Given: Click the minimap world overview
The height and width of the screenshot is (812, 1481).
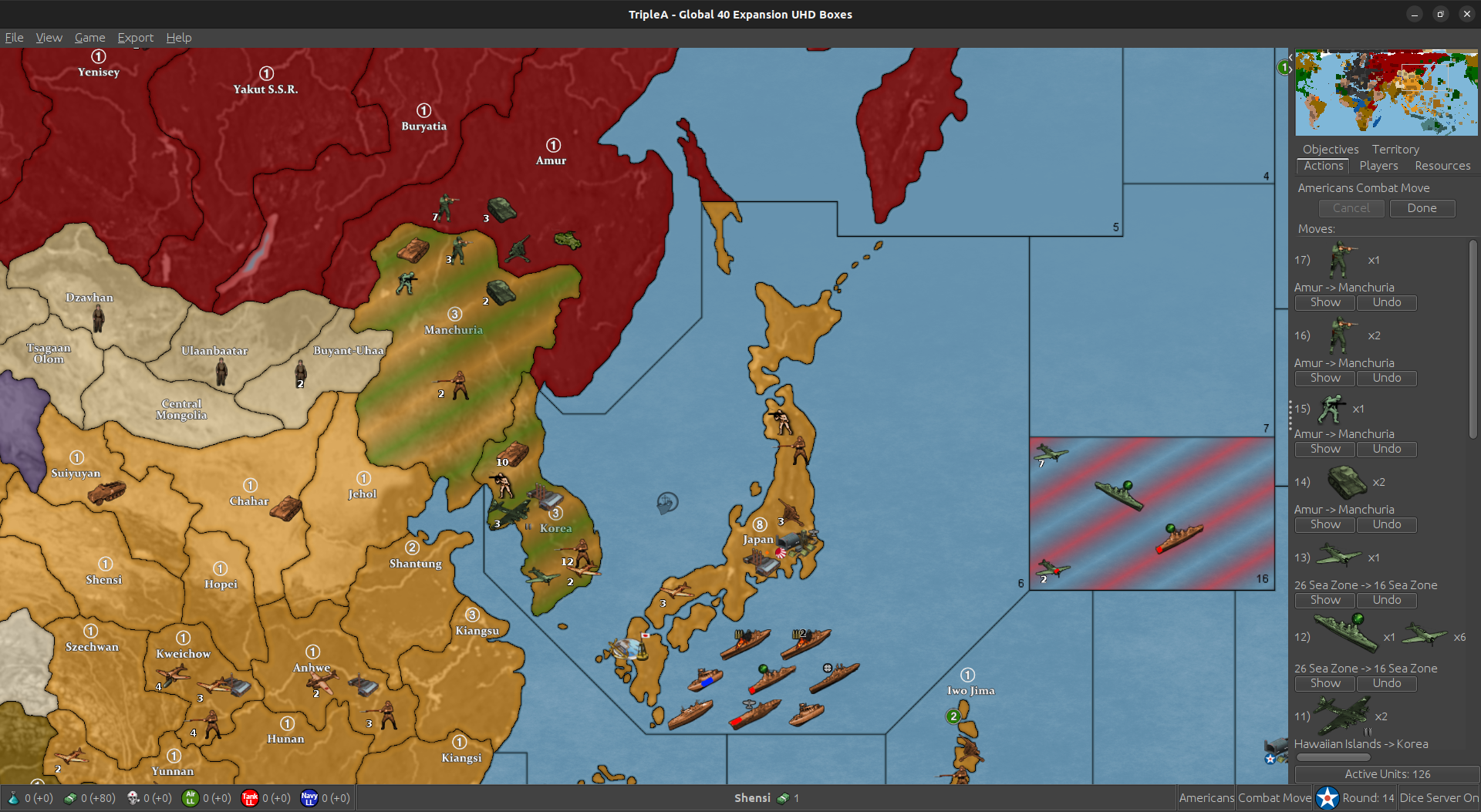Looking at the screenshot, I should [x=1386, y=93].
